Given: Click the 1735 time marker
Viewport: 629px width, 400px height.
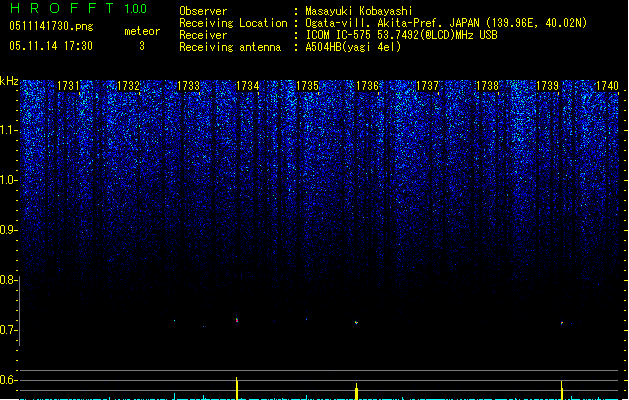Looking at the screenshot, I should click(x=307, y=86).
